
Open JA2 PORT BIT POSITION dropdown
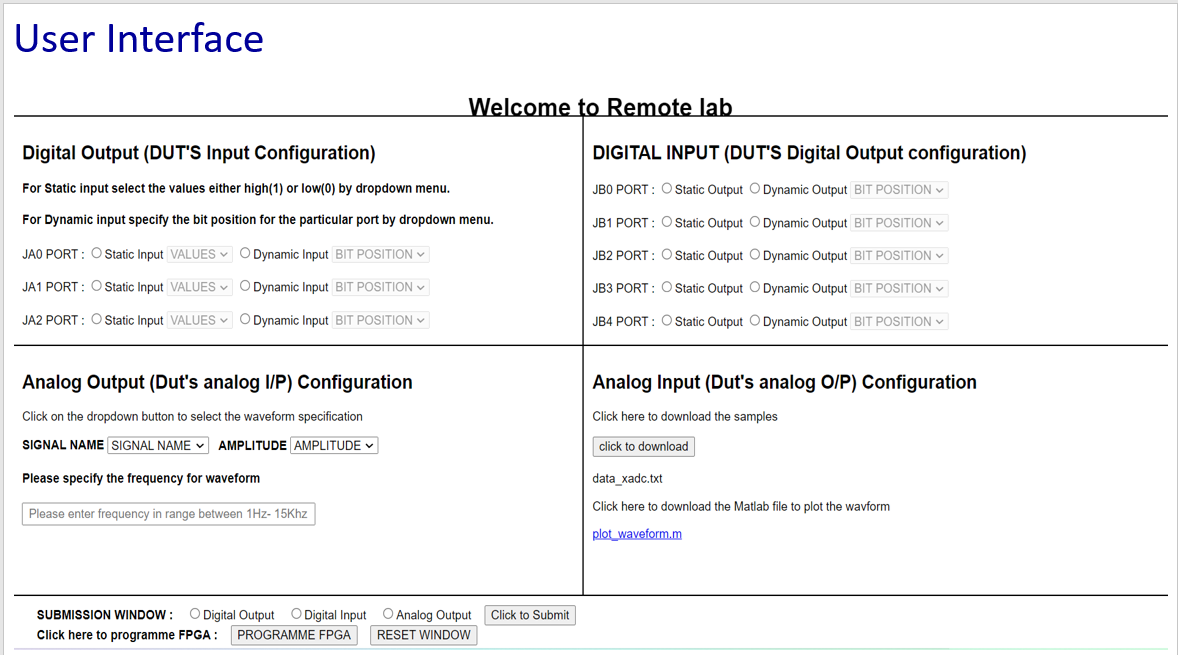[x=380, y=321]
